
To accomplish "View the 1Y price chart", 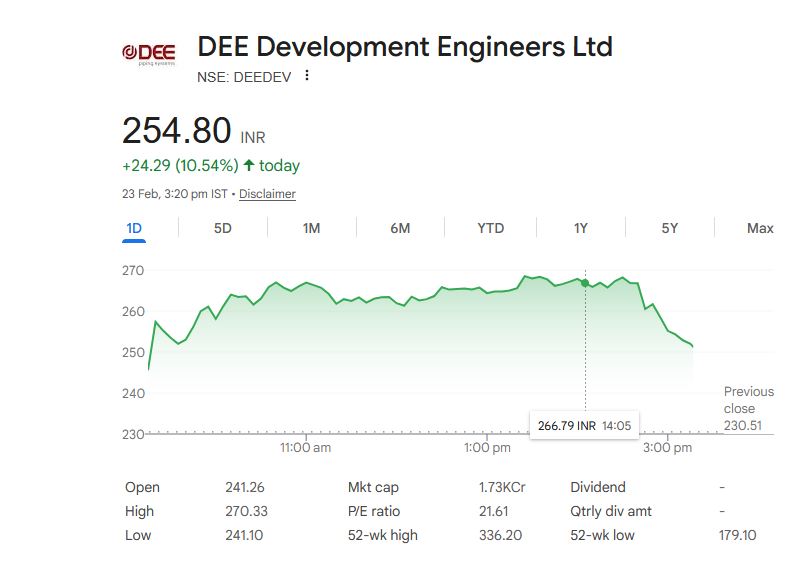I will (x=580, y=228).
